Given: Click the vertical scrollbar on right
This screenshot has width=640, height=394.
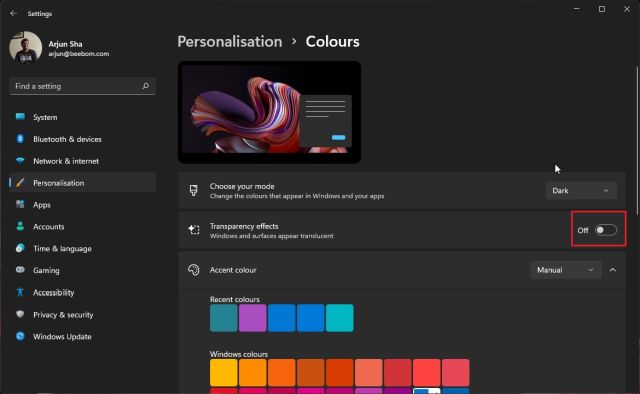Looking at the screenshot, I should (x=637, y=141).
